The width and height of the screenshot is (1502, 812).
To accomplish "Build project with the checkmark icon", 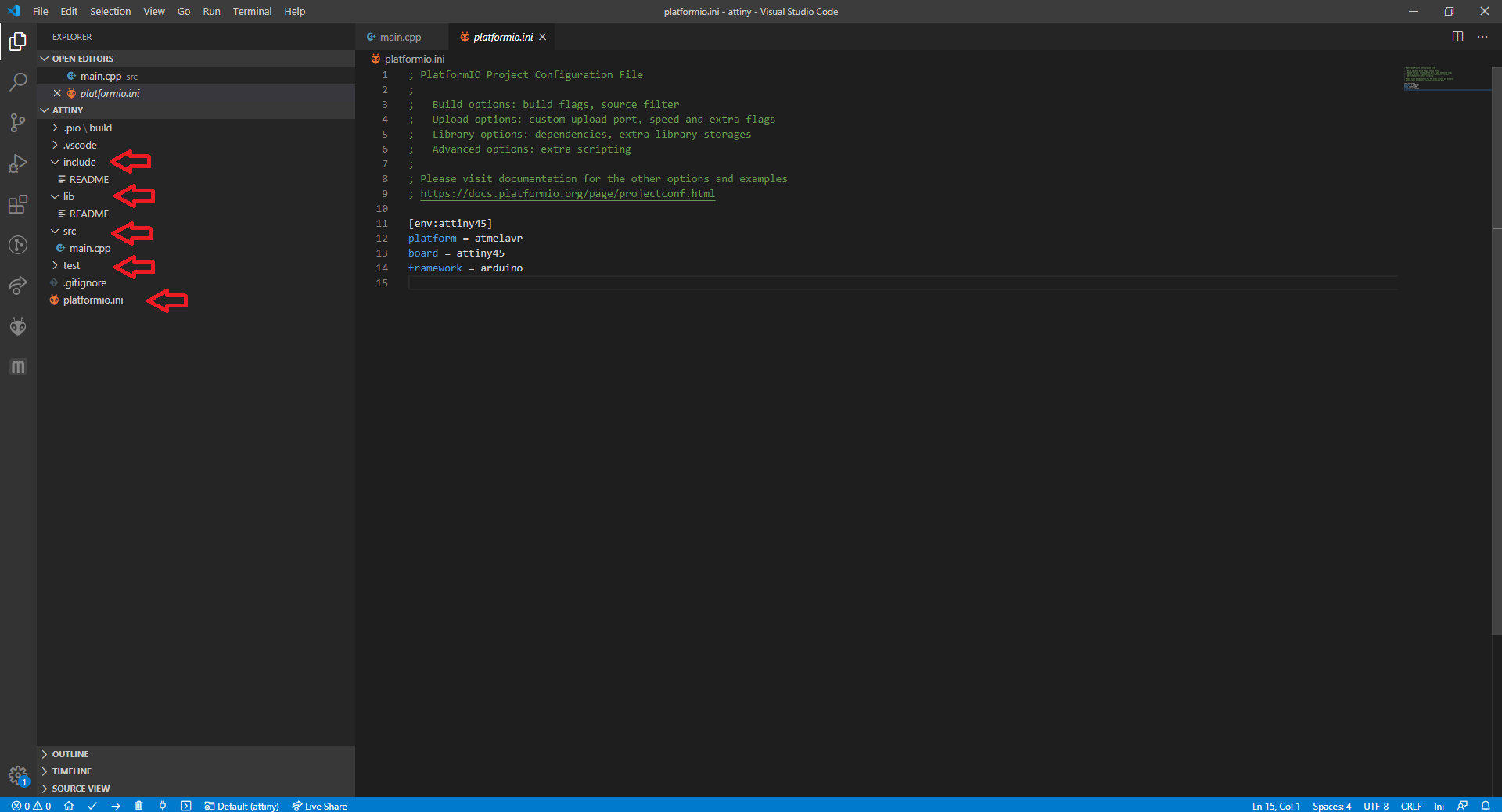I will (92, 806).
